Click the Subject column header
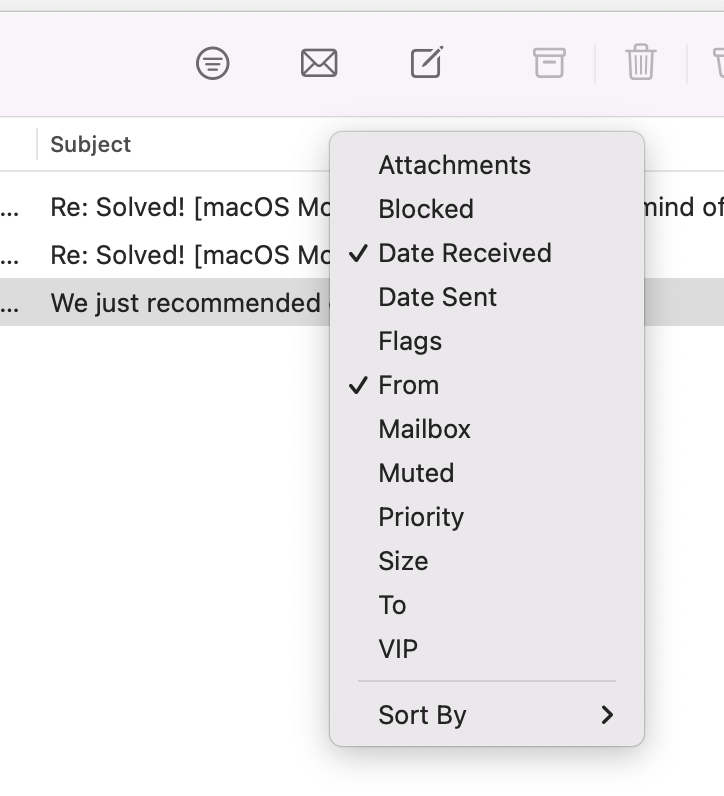 pyautogui.click(x=91, y=144)
